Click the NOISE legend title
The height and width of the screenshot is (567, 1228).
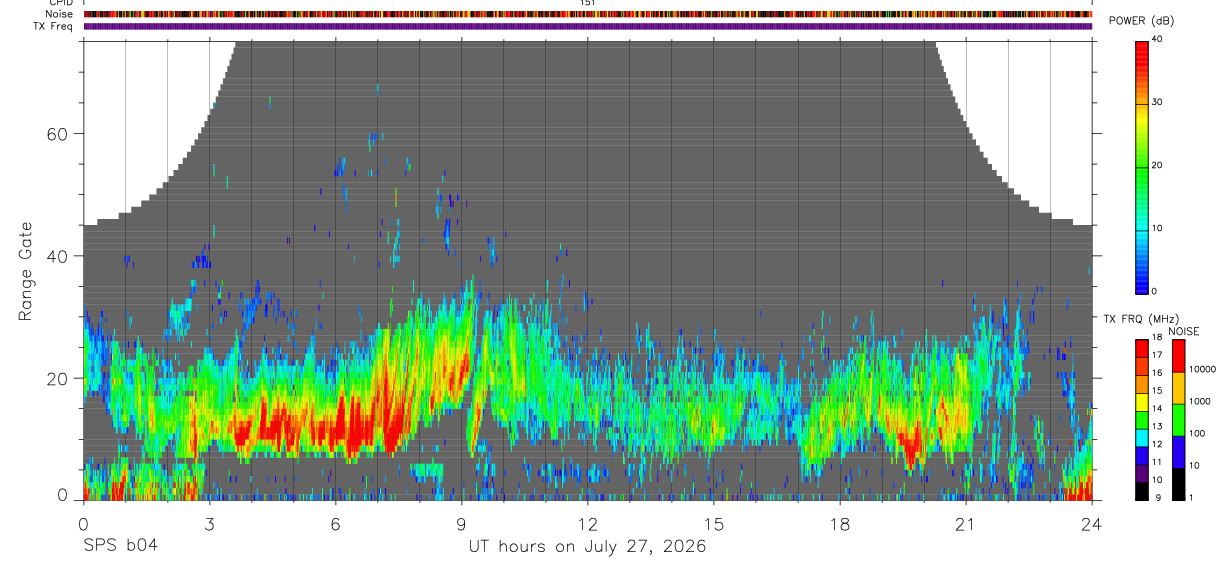click(x=1184, y=331)
